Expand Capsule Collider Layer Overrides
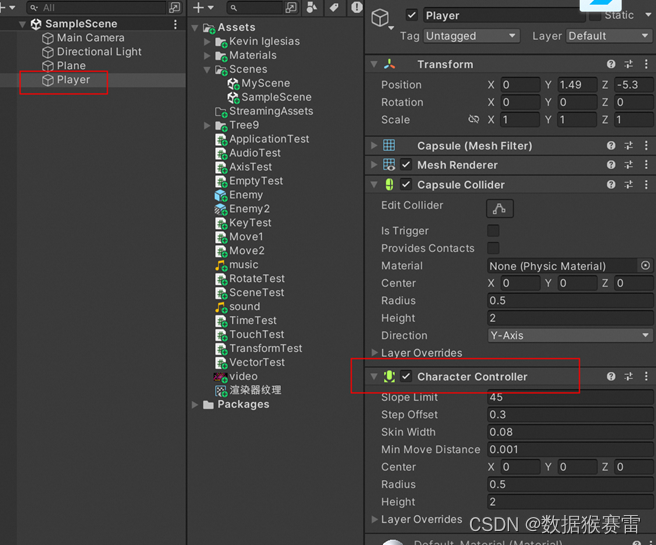 pyautogui.click(x=374, y=353)
